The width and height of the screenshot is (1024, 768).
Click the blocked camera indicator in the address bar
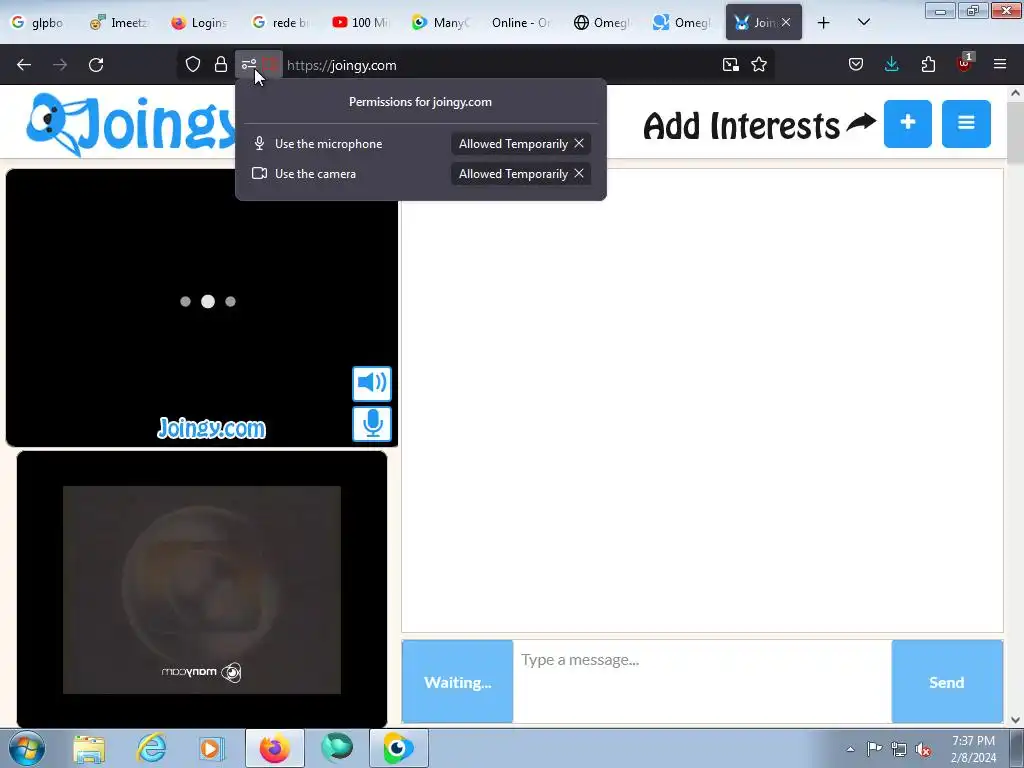pos(270,64)
